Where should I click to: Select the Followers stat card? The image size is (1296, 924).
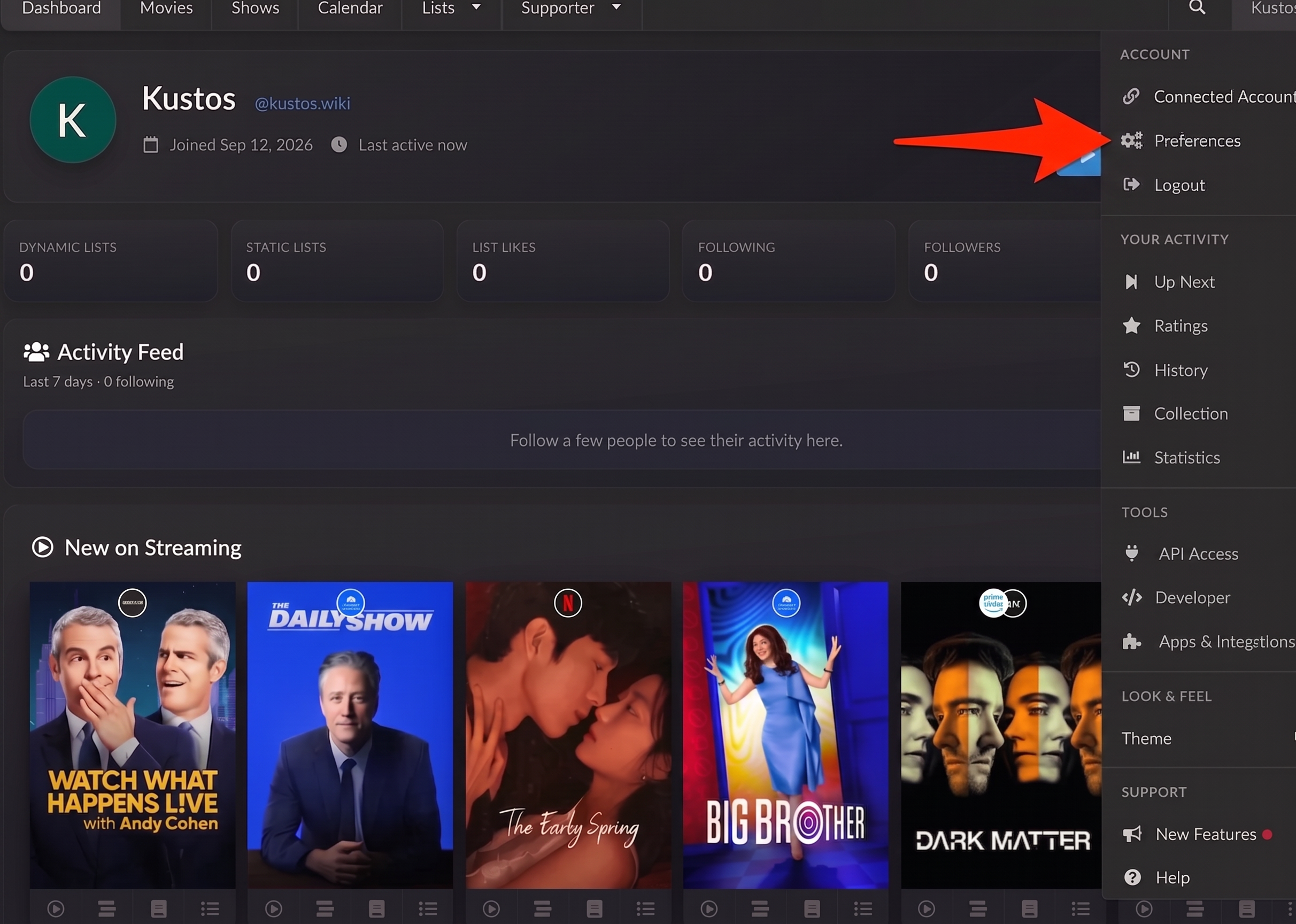(1005, 260)
